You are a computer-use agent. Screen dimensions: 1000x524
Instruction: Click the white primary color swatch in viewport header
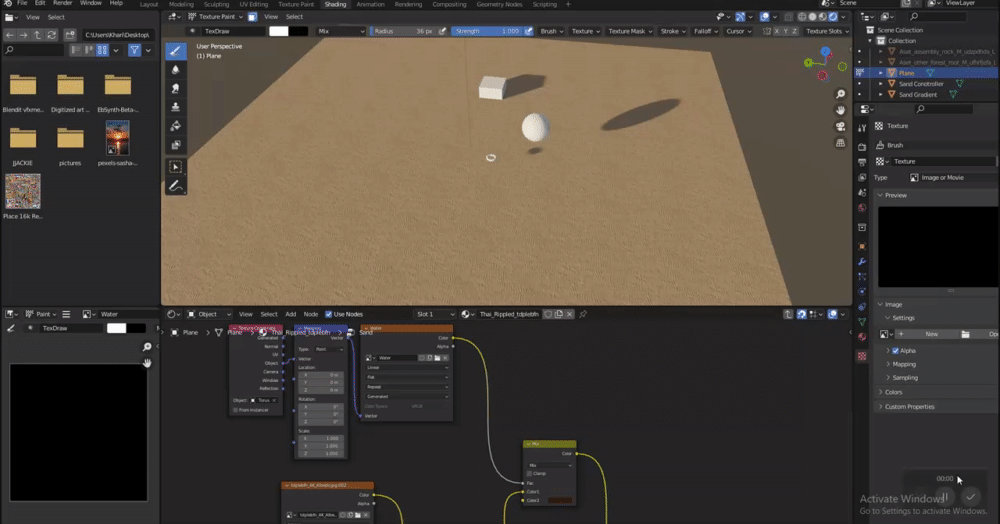[x=279, y=31]
